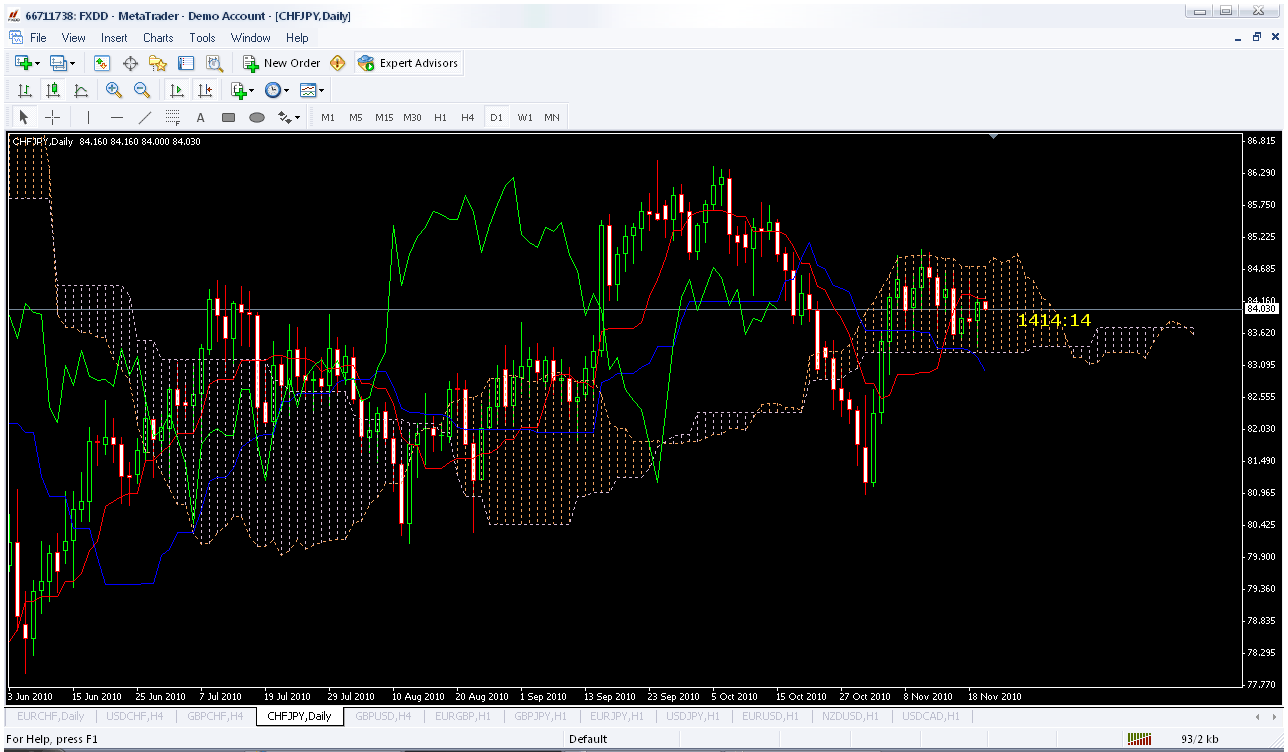Switch chart to Candlesticks mode
This screenshot has width=1288, height=752.
tap(53, 90)
